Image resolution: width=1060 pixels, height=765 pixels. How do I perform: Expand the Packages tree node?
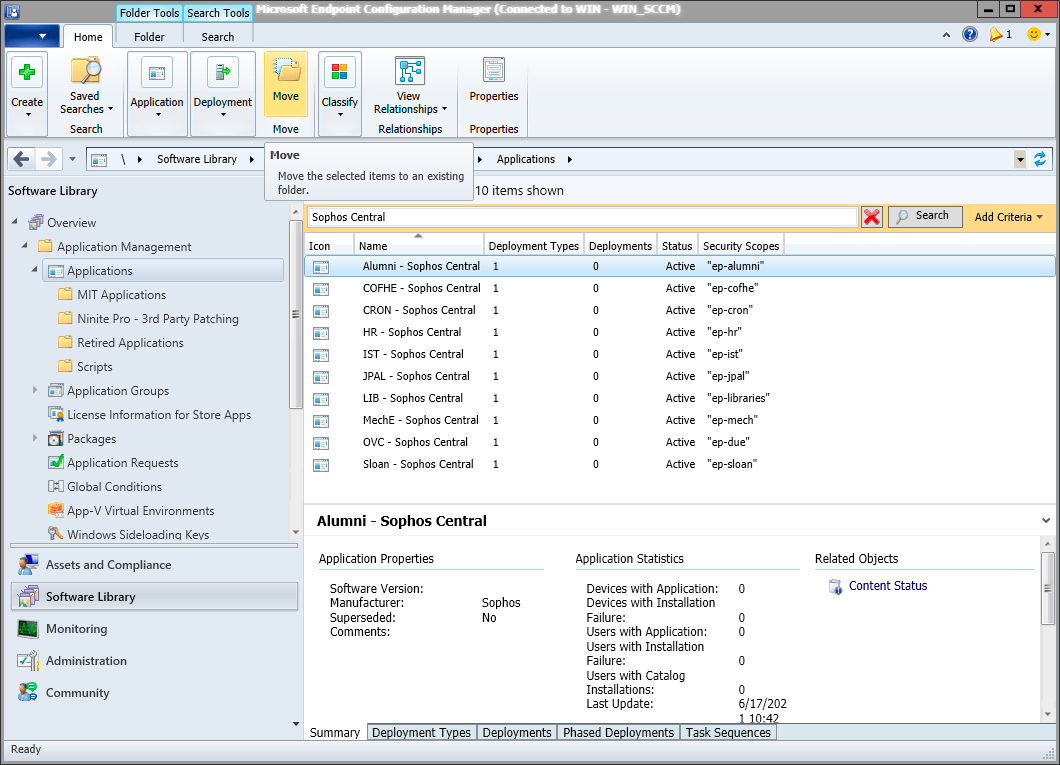(35, 438)
